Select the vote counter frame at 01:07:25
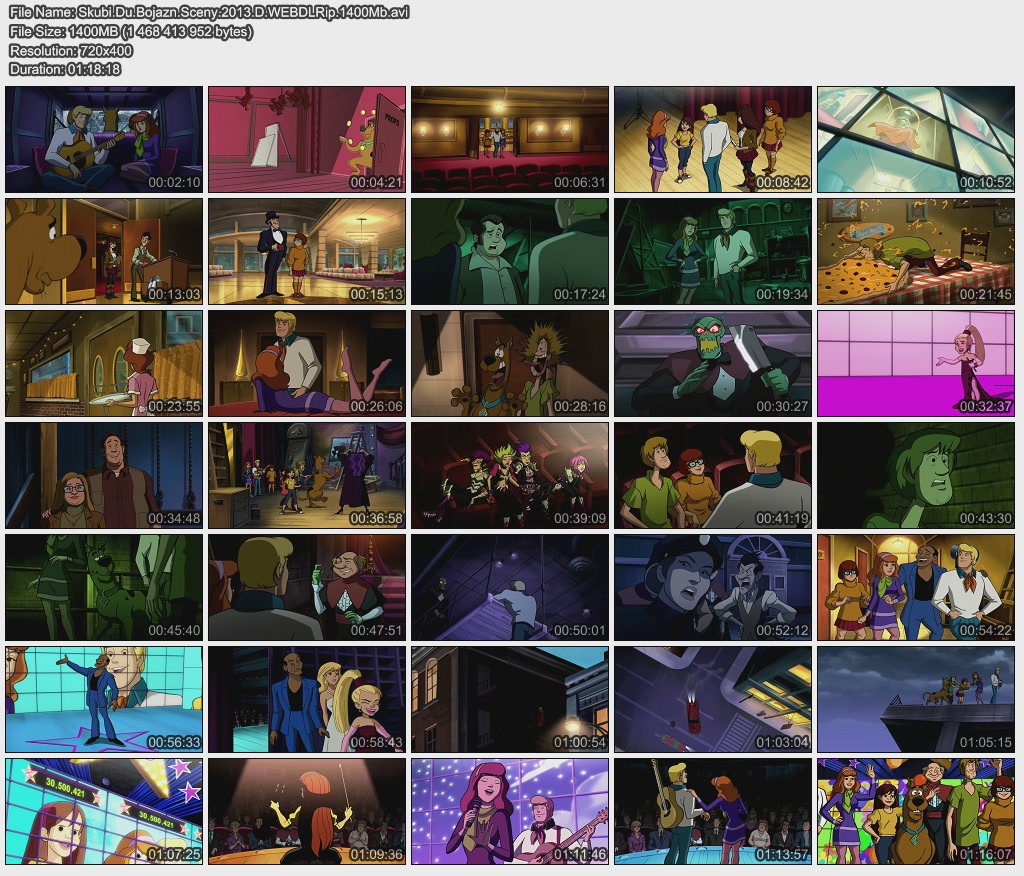This screenshot has height=876, width=1024. coord(104,811)
